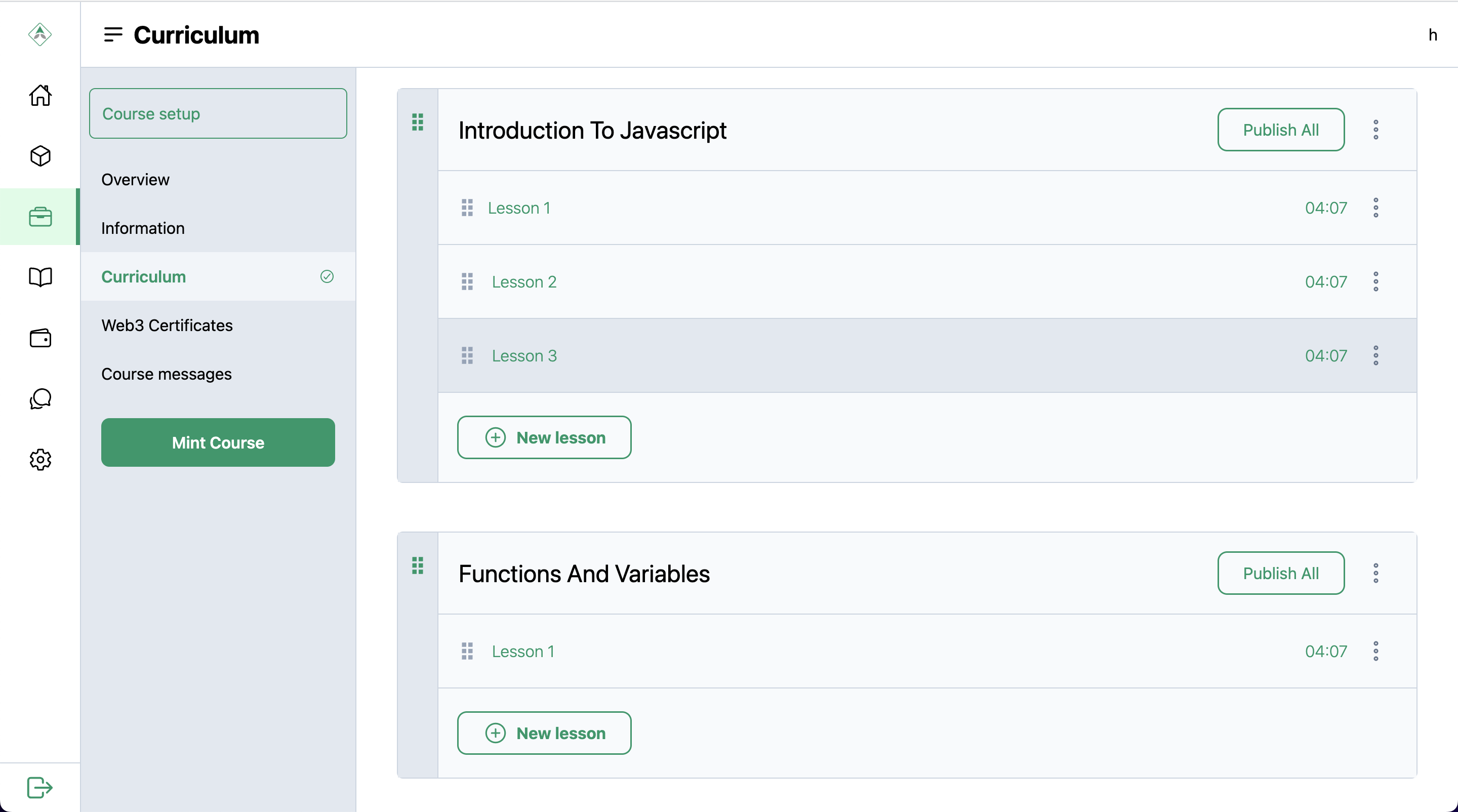Click the home icon in sidebar
The image size is (1458, 812).
coord(40,95)
